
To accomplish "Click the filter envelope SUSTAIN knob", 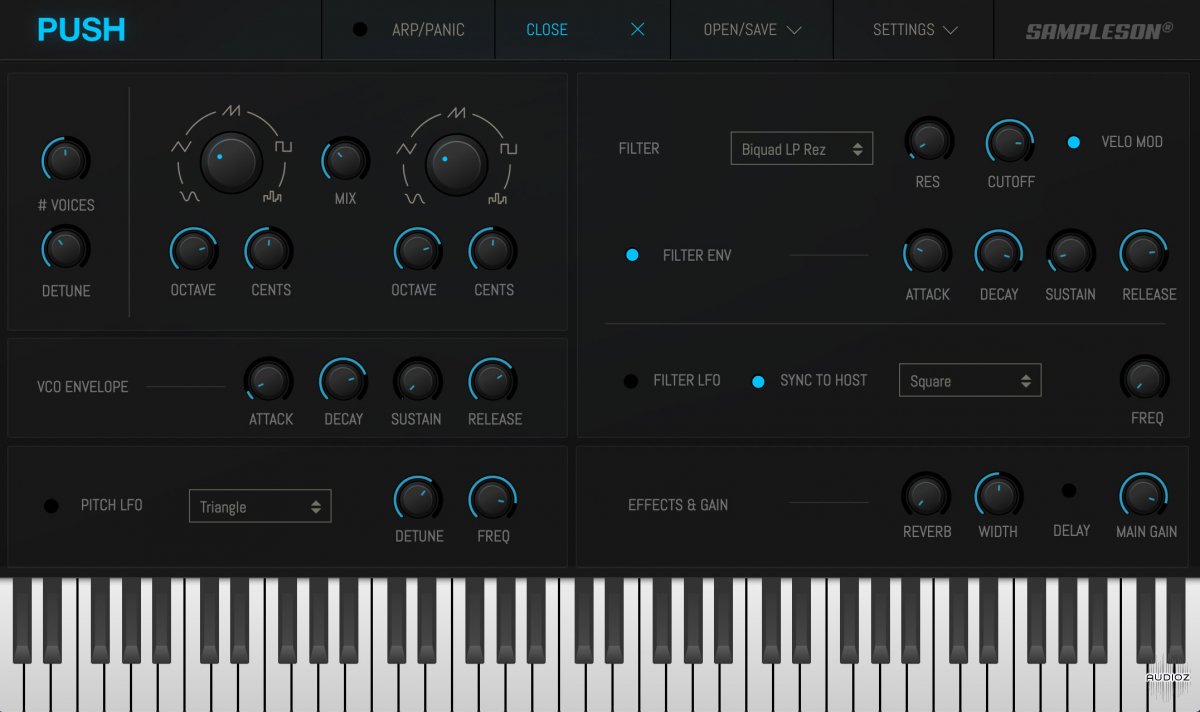I will [1071, 254].
